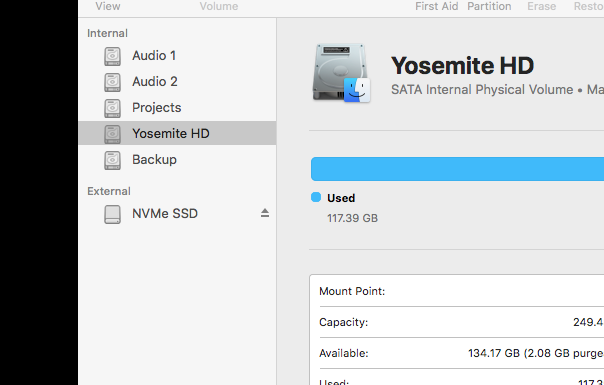The width and height of the screenshot is (604, 385).
Task: Open the Volume toolbar control
Action: (x=219, y=6)
